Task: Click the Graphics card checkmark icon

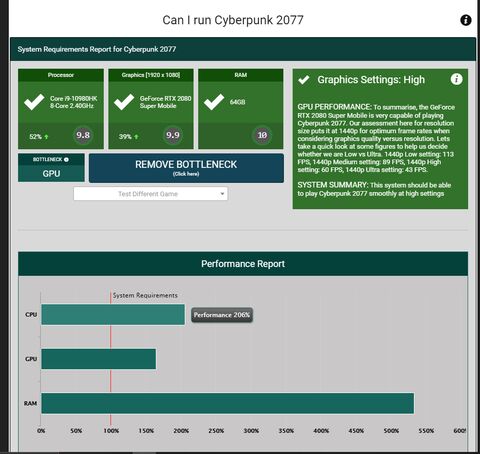Action: (124, 102)
